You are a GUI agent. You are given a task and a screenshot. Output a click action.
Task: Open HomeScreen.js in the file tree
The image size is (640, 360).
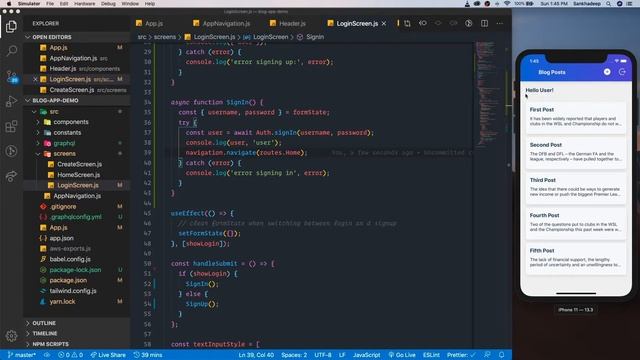[x=77, y=175]
